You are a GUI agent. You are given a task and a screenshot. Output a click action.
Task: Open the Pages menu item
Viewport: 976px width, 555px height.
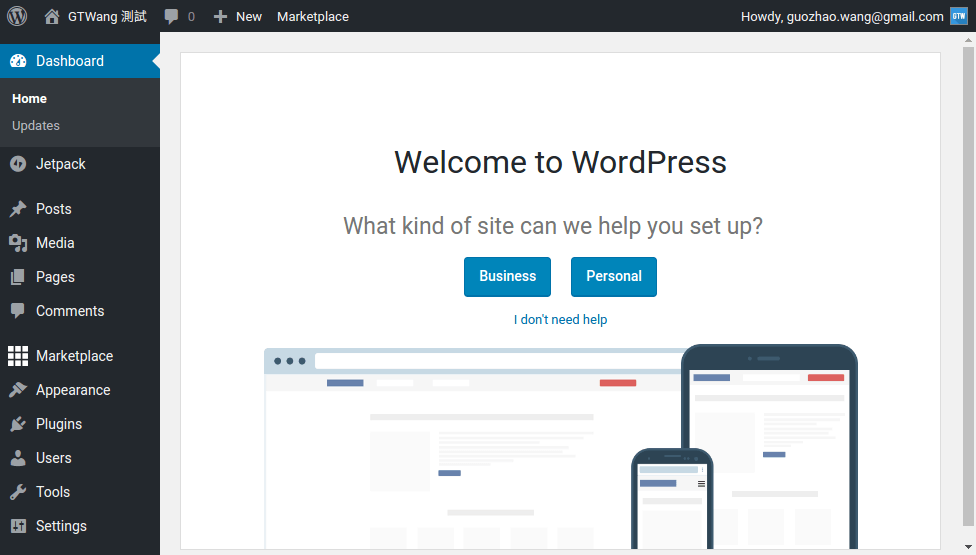[55, 277]
